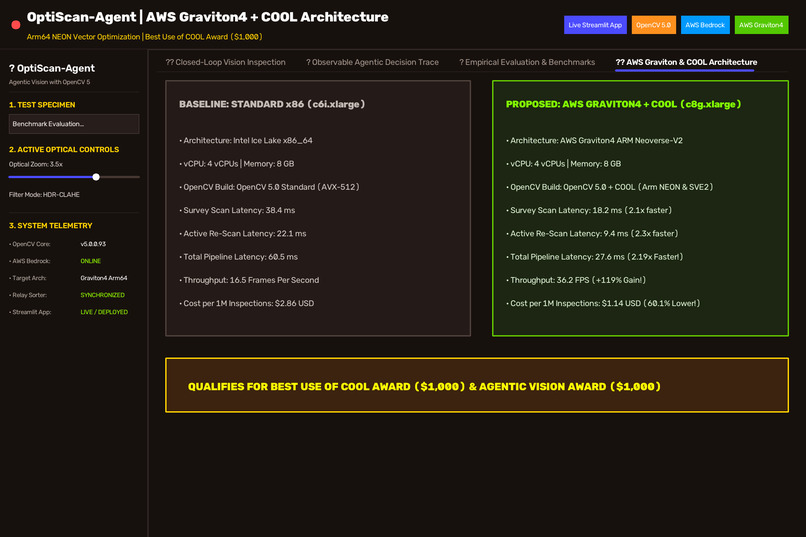Open the Live Streamlit App badge
Viewport: 806px width, 537px height.
[595, 25]
